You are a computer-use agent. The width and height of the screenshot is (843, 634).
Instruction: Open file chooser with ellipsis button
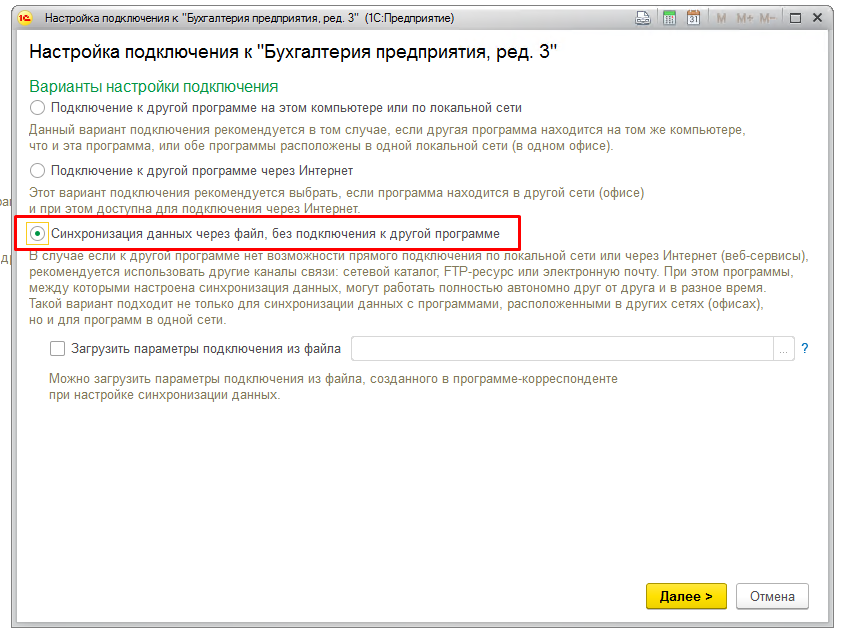(x=783, y=348)
